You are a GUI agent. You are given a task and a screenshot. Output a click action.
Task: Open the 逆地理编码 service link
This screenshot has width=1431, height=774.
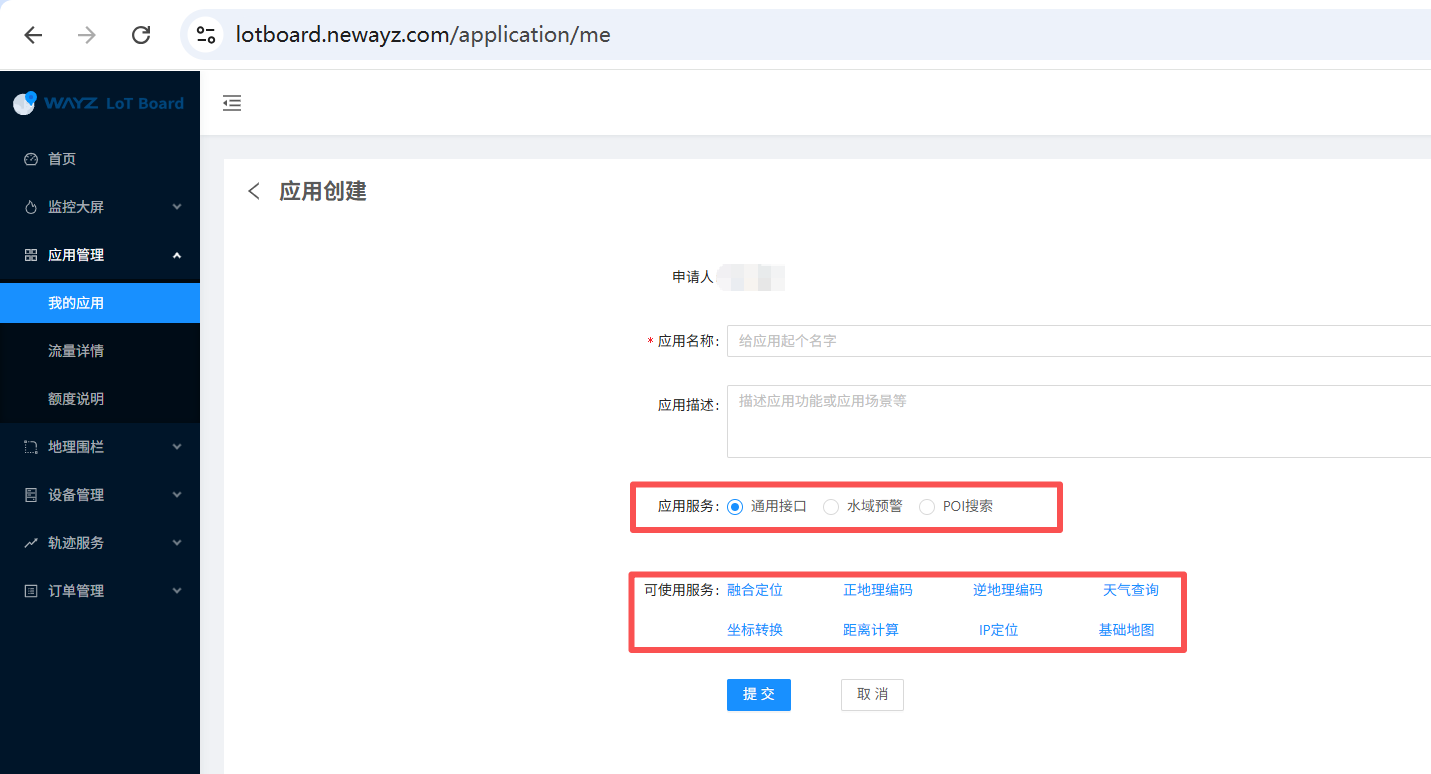point(1008,590)
